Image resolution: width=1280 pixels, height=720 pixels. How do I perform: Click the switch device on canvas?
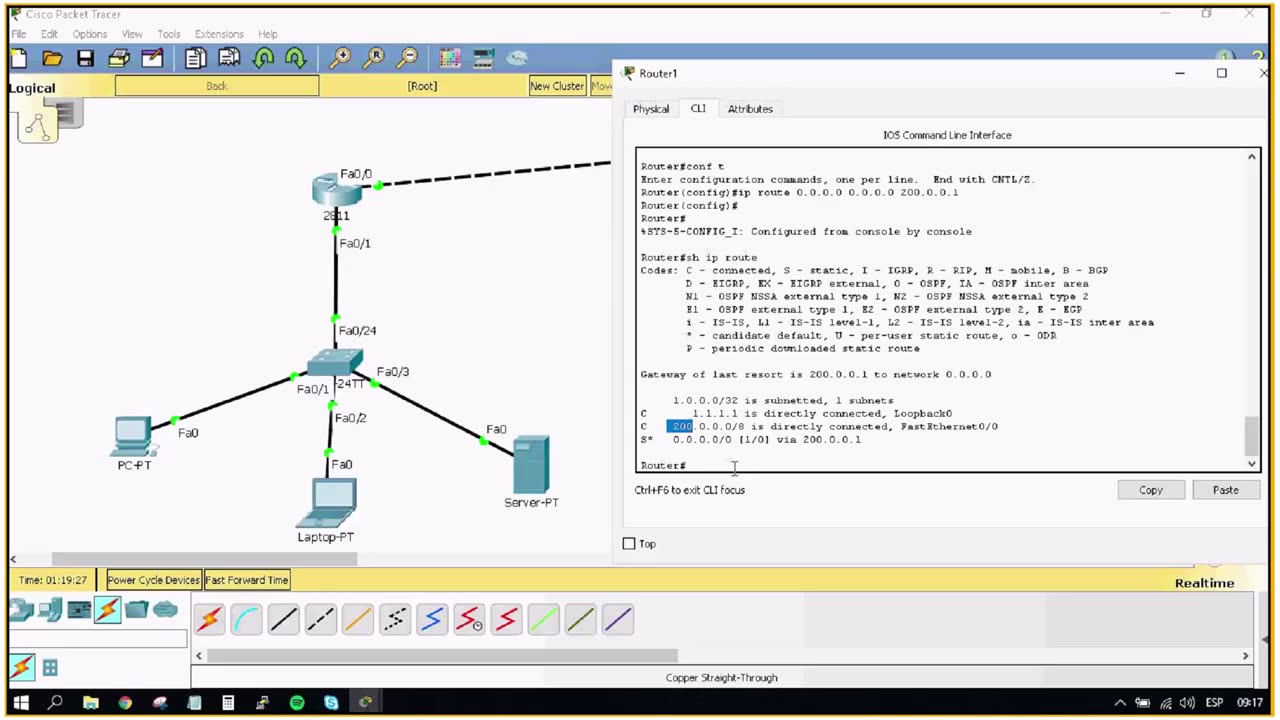click(335, 364)
